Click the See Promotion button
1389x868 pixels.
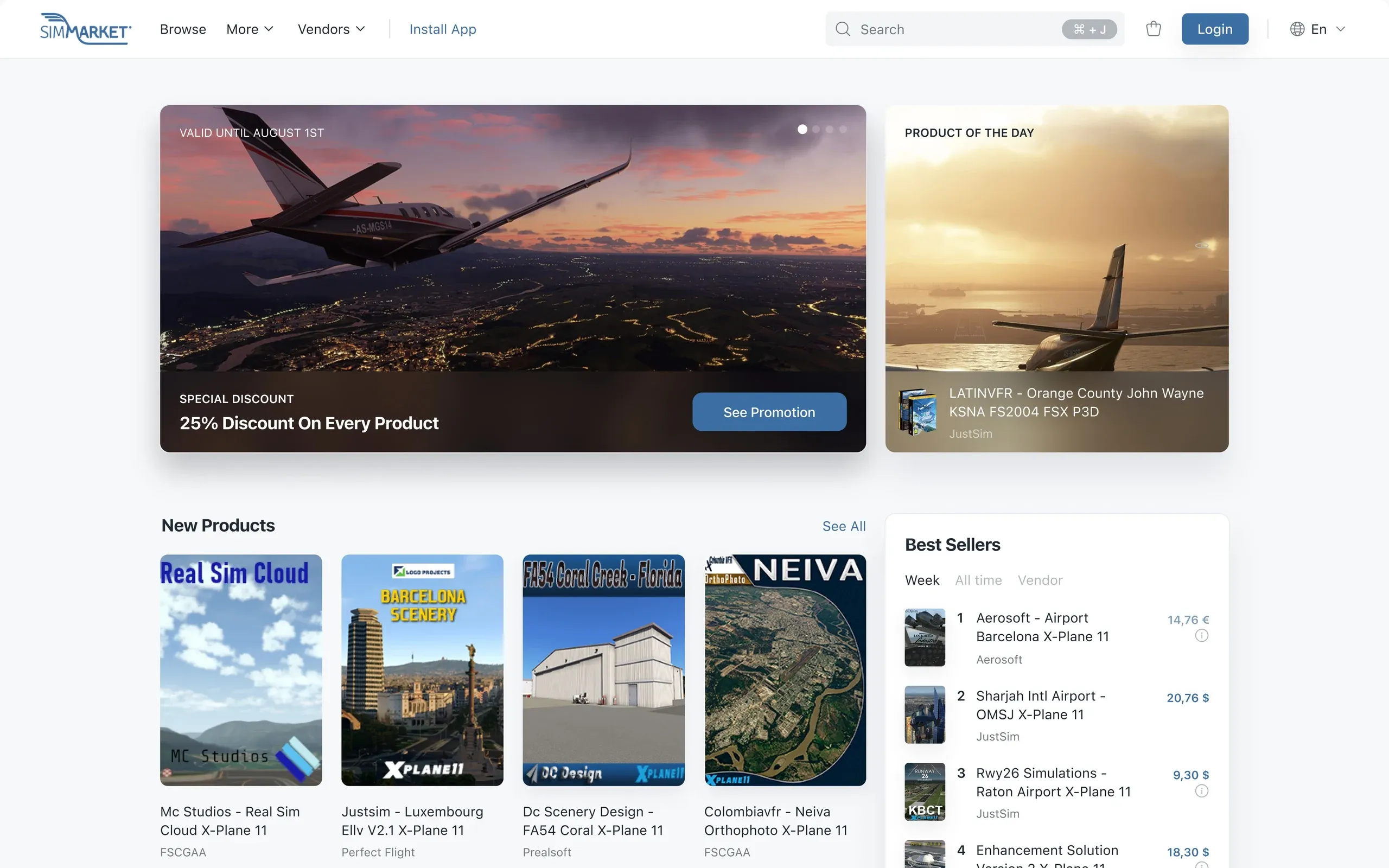click(x=769, y=412)
